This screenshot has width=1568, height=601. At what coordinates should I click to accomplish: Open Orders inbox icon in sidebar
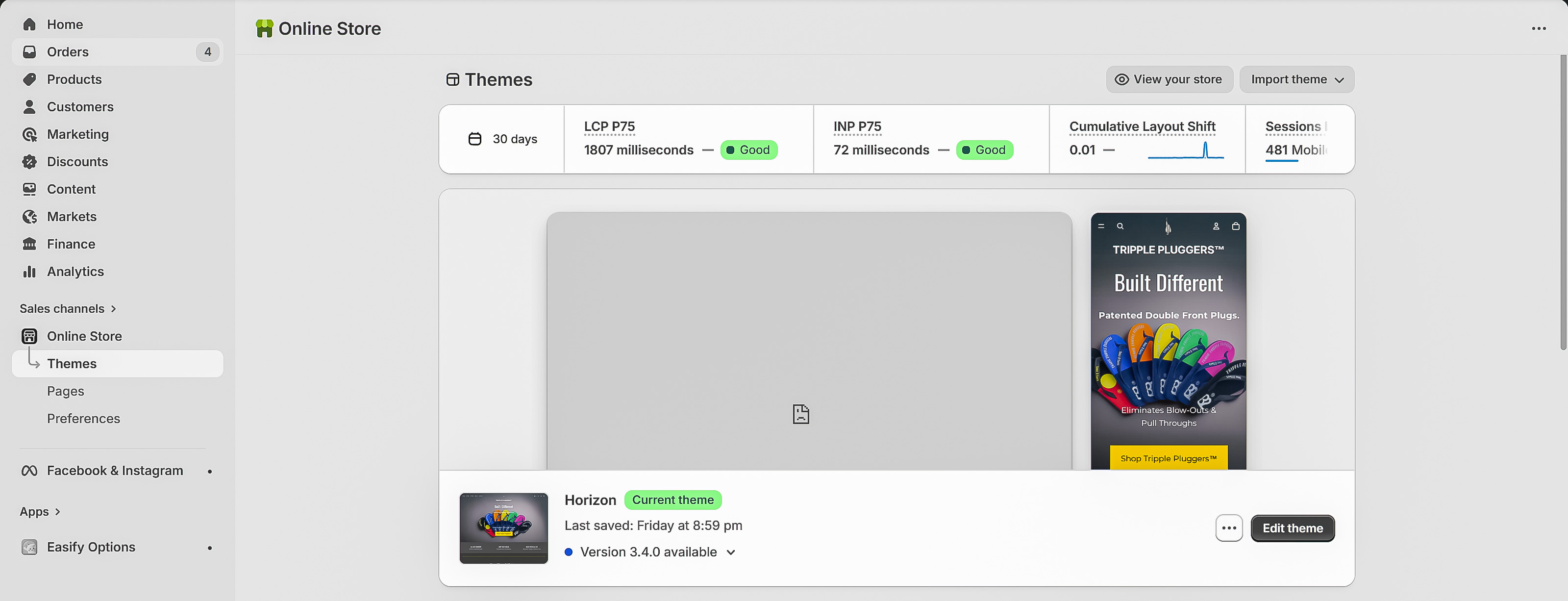29,52
